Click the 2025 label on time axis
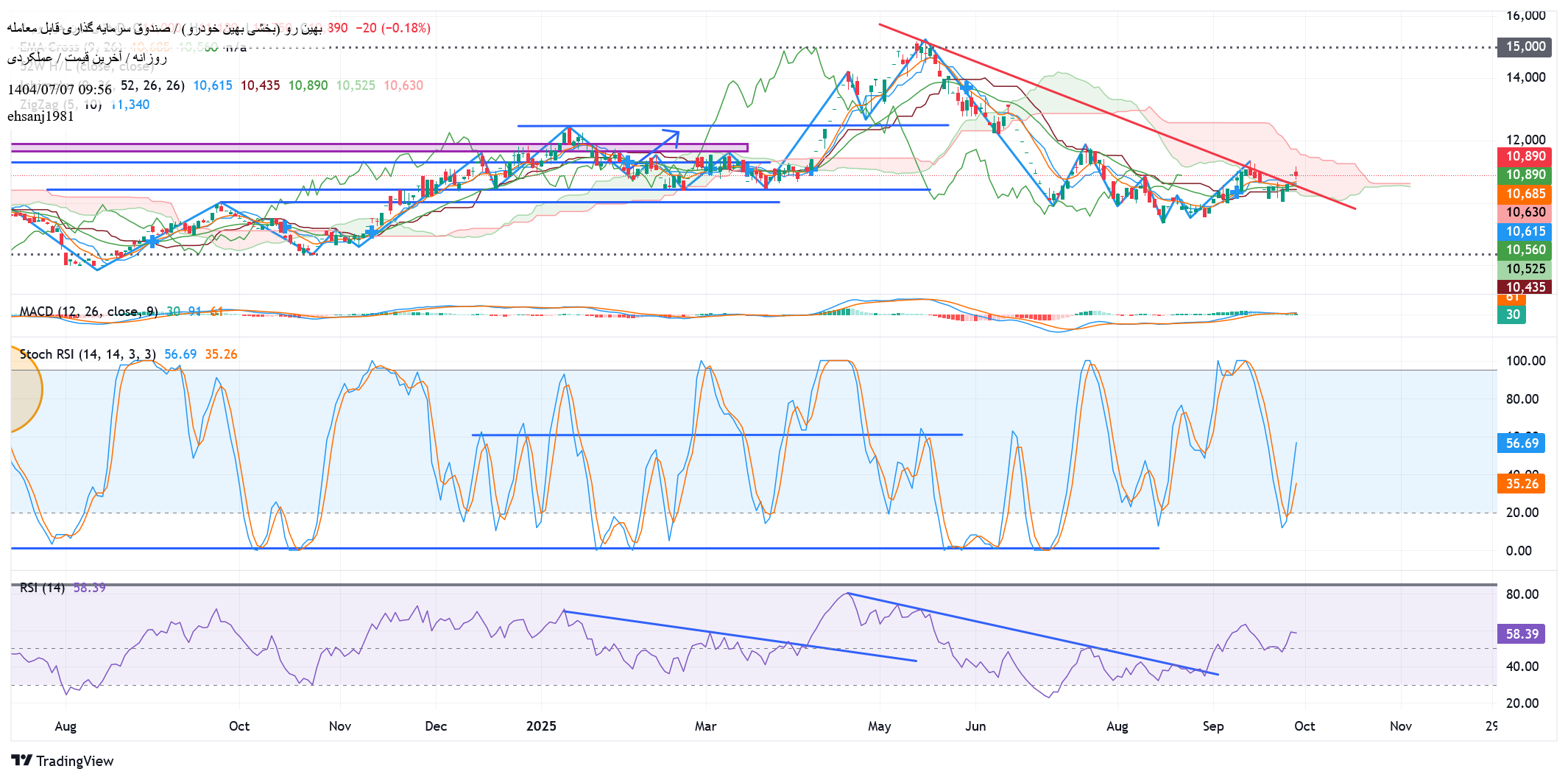The height and width of the screenshot is (780, 1568). tap(541, 726)
